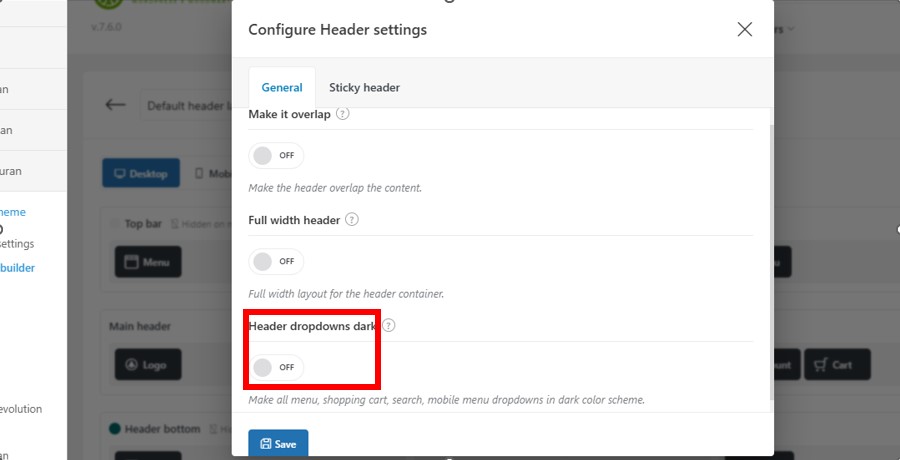Switch to the Sticky header tab
The image size is (900, 460).
364,88
